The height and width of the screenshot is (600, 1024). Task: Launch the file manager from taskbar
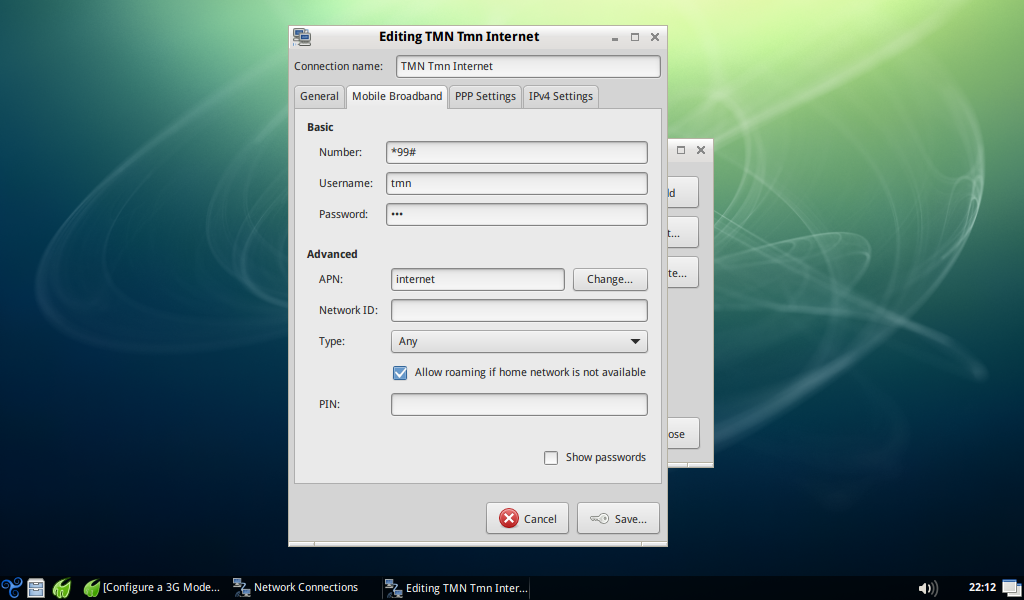(37, 588)
